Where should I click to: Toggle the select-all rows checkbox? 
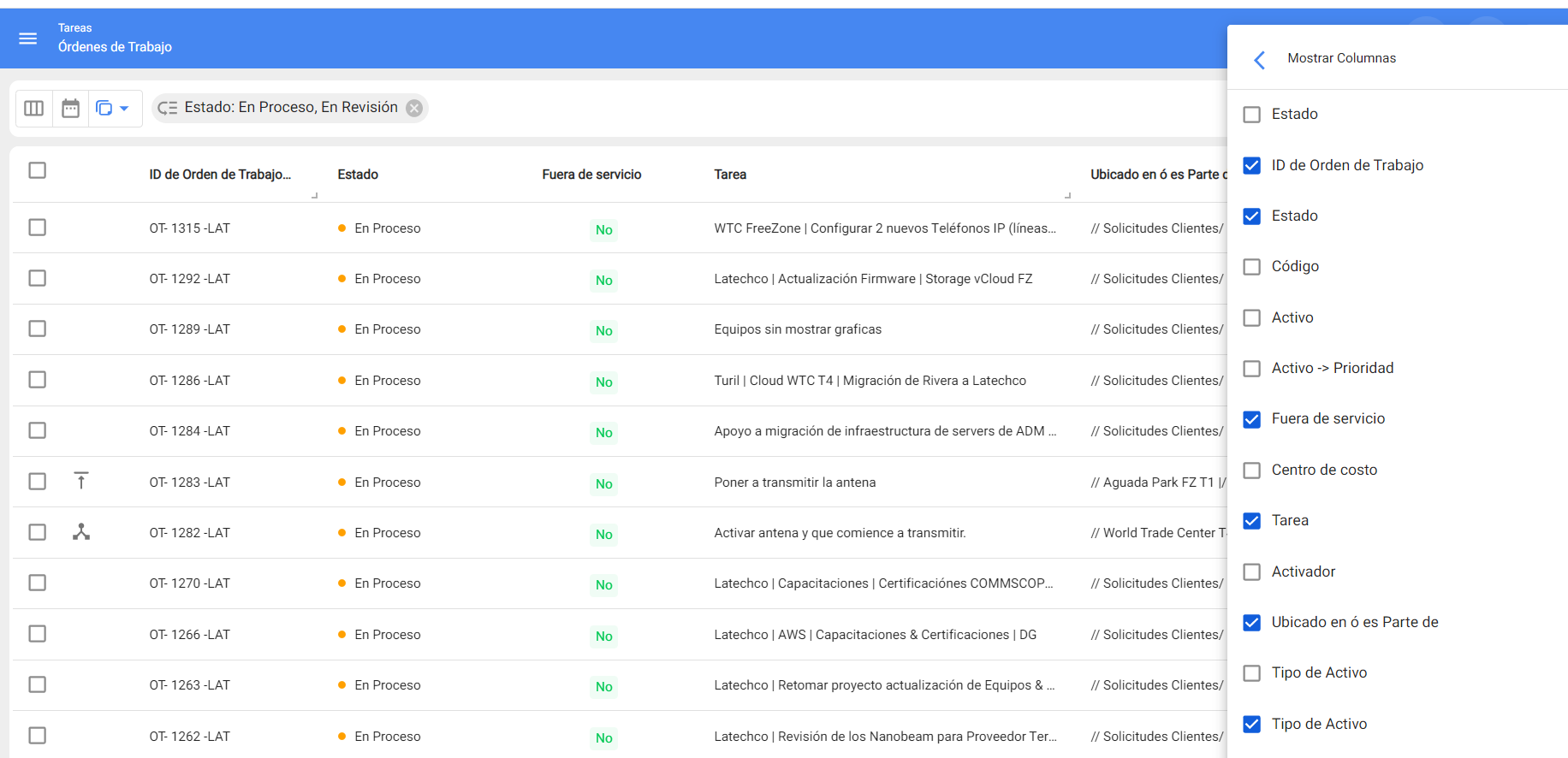click(37, 170)
